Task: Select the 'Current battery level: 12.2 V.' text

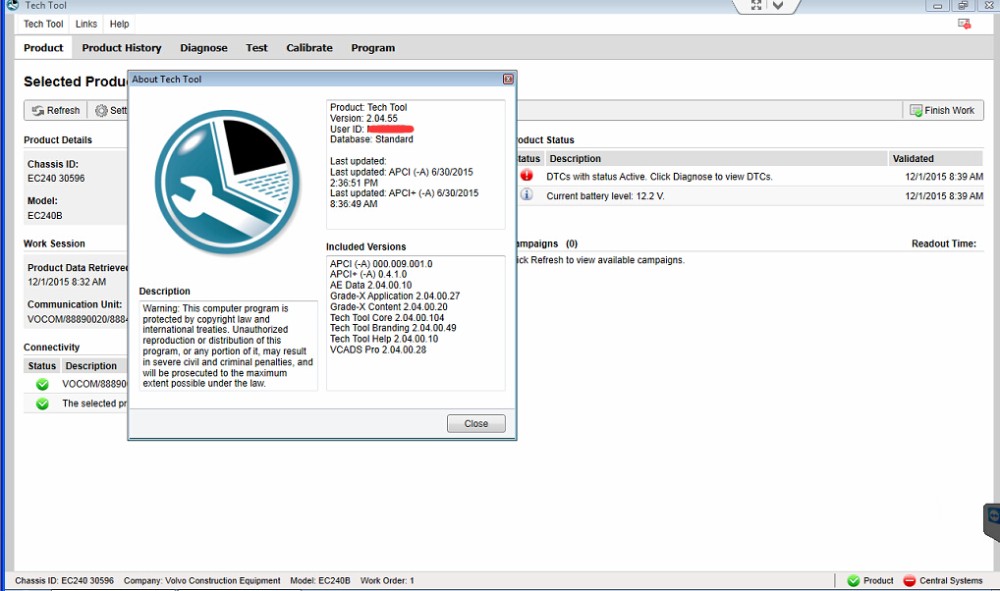Action: point(605,196)
